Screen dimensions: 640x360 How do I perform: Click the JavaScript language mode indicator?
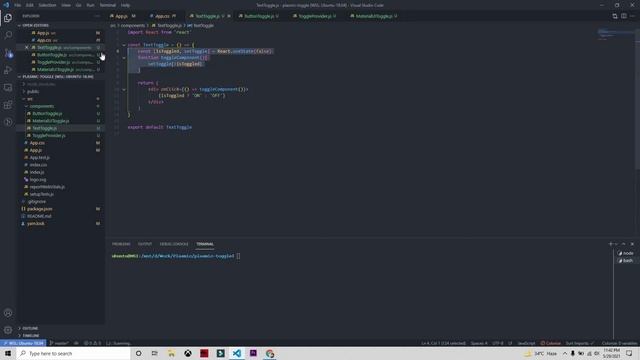coord(526,343)
